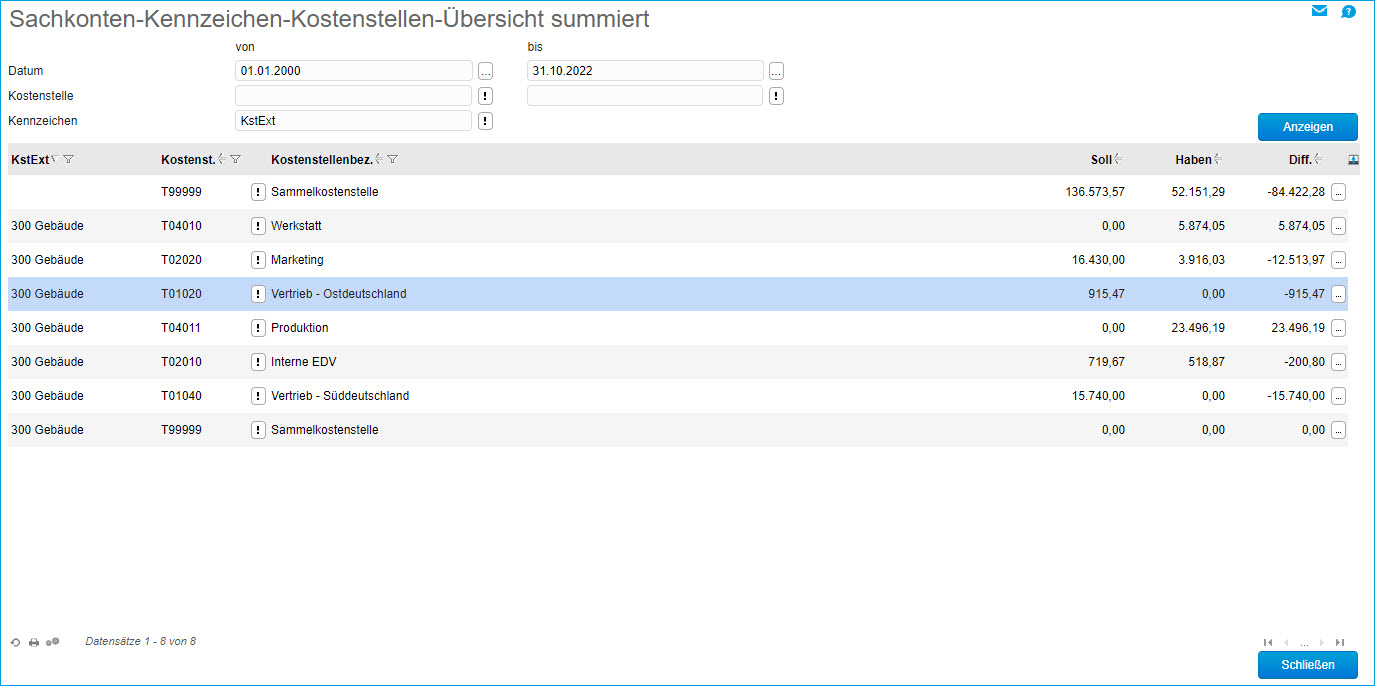This screenshot has width=1375, height=686.
Task: Select cost center code T04010
Action: [181, 226]
